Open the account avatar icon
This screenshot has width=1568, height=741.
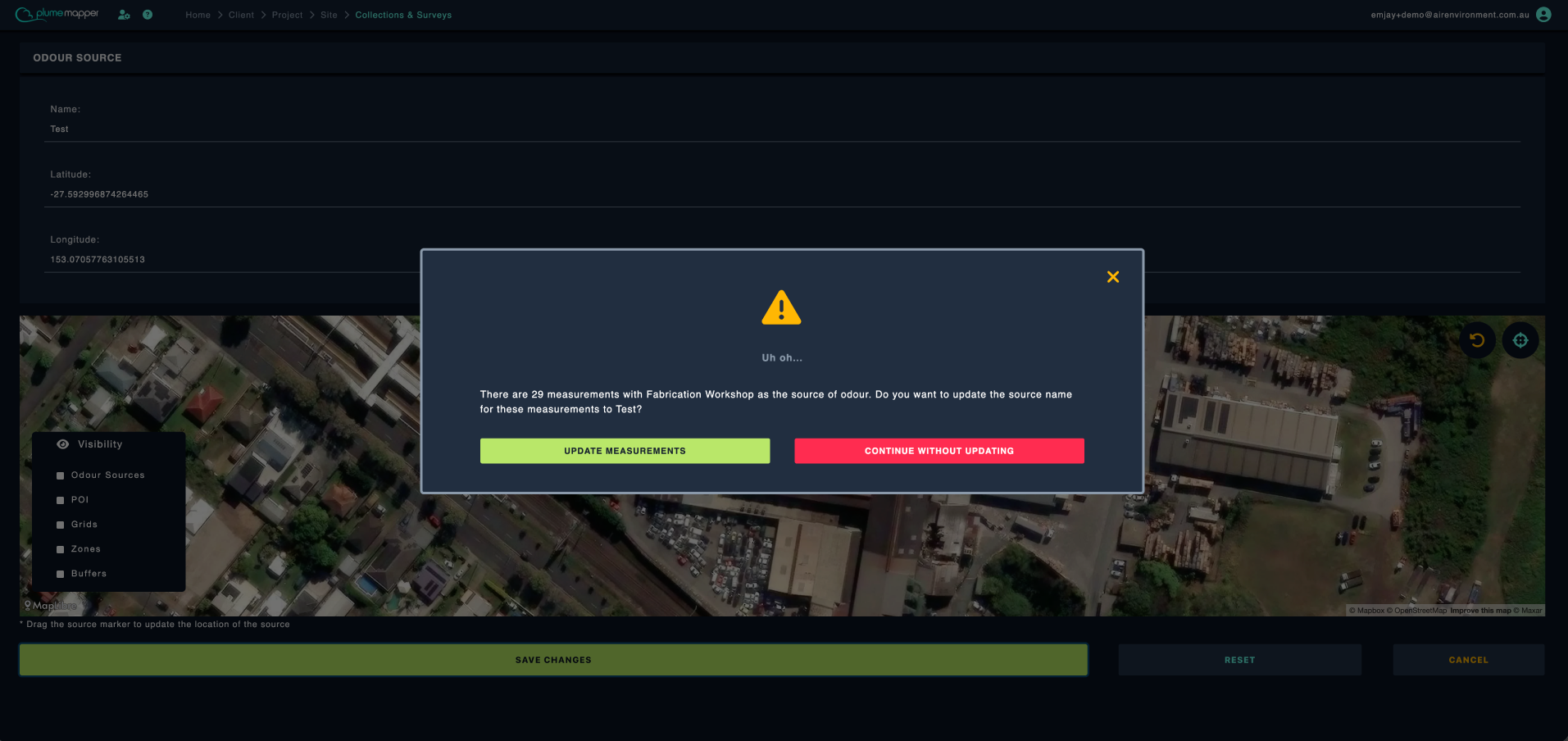coord(1543,15)
